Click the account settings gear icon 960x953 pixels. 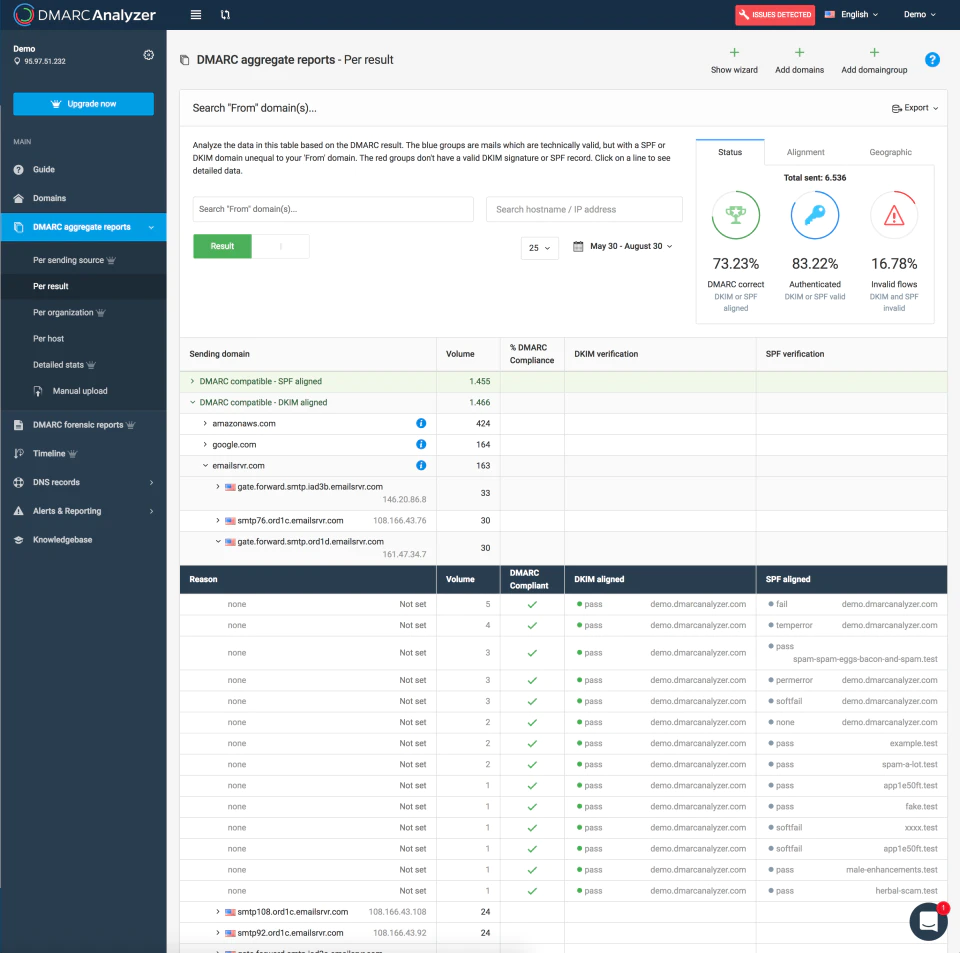tap(148, 55)
